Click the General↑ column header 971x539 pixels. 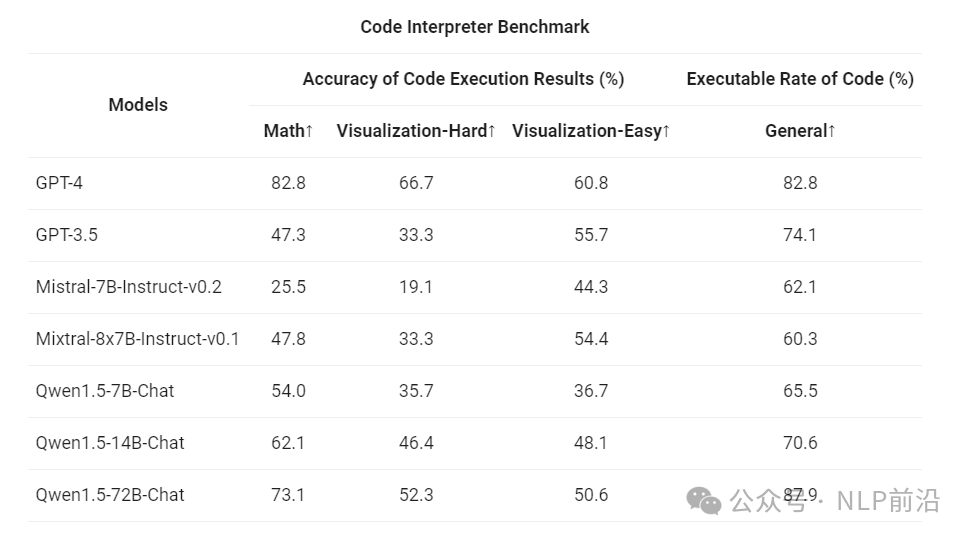click(800, 131)
